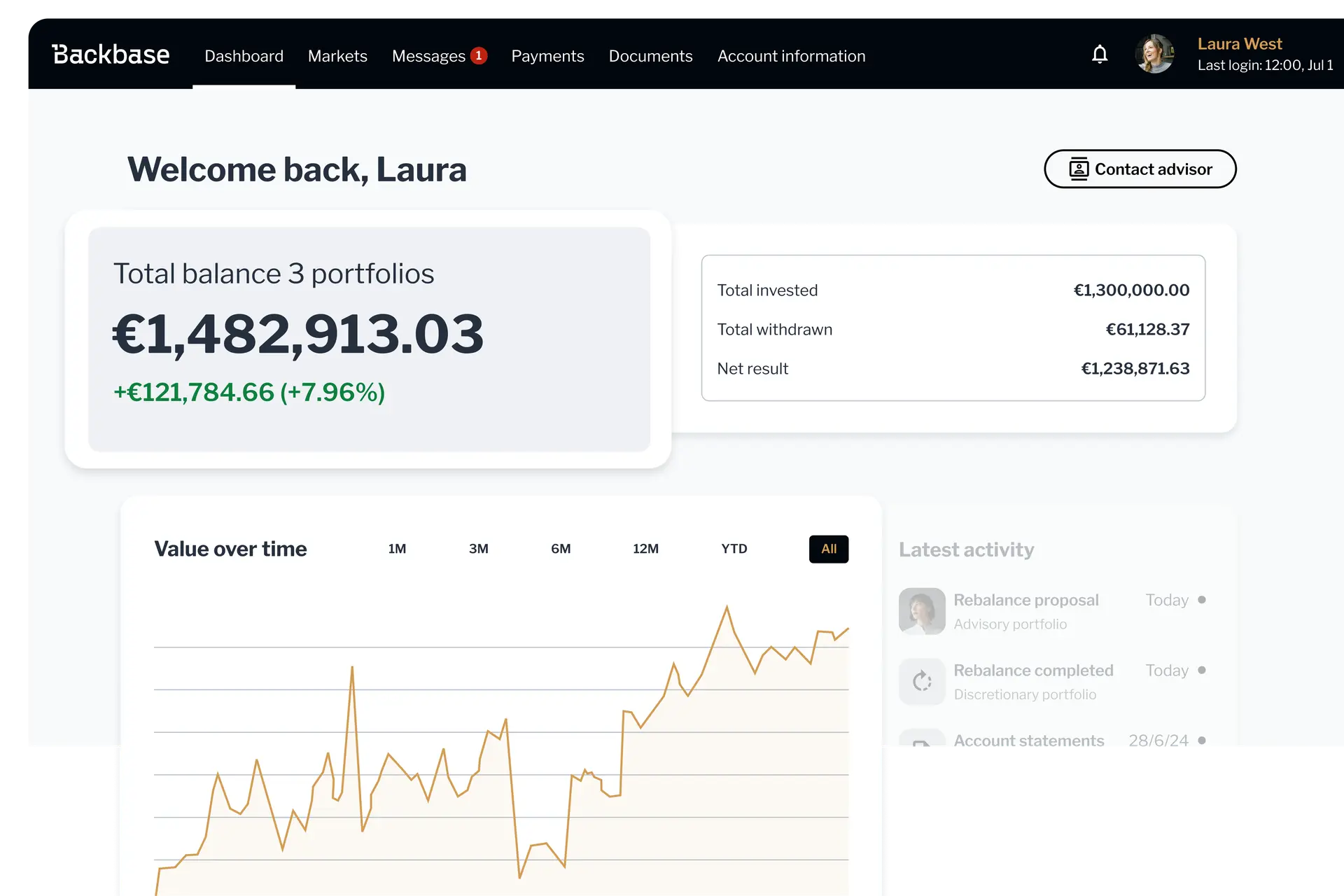
Task: Open the Documents tab
Action: tap(650, 56)
